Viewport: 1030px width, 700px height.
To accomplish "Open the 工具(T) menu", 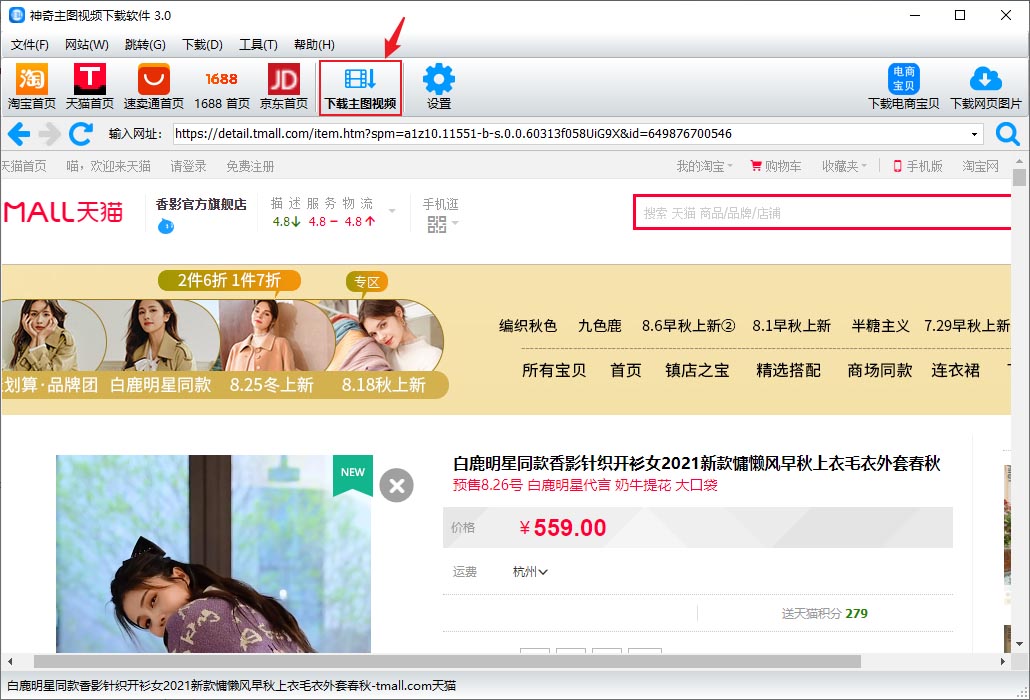I will (x=258, y=45).
